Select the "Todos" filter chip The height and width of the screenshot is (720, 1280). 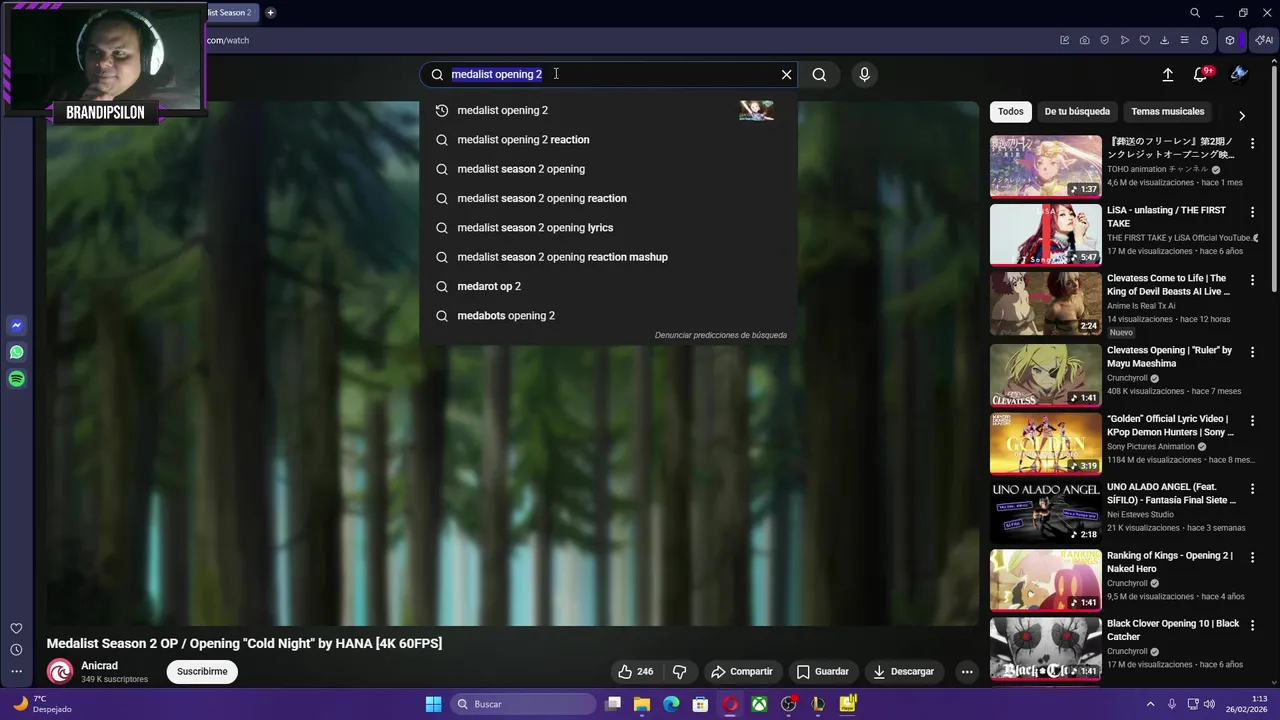1010,111
